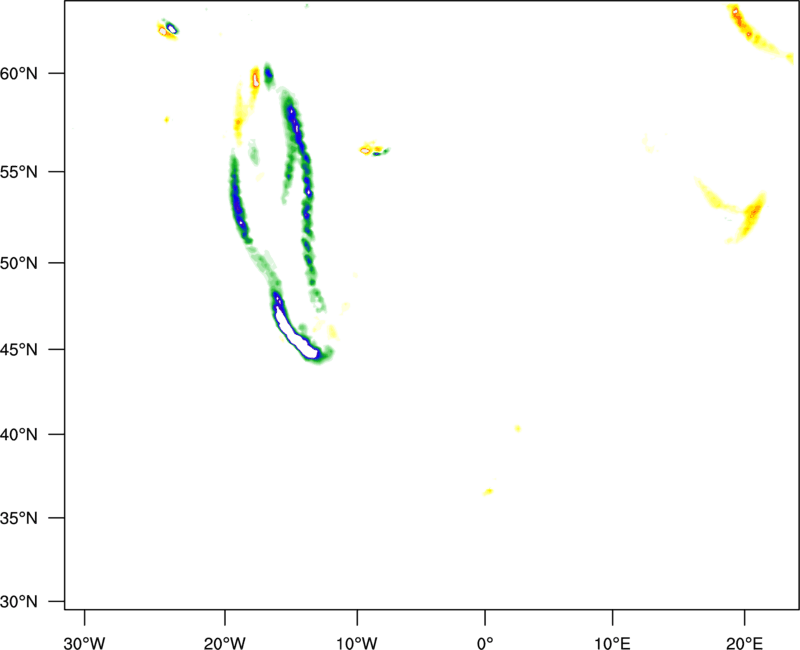Viewport: 800px width, 650px height.
Task: Click the 20°E longitude label
Action: [744, 643]
